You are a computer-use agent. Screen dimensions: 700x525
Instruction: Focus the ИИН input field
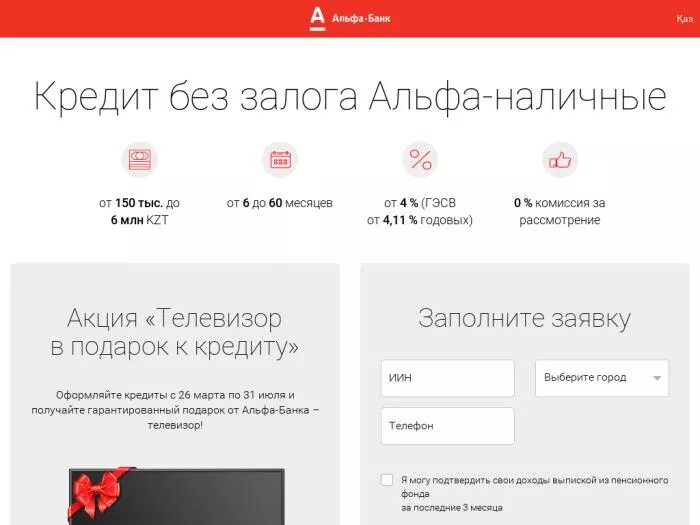447,378
